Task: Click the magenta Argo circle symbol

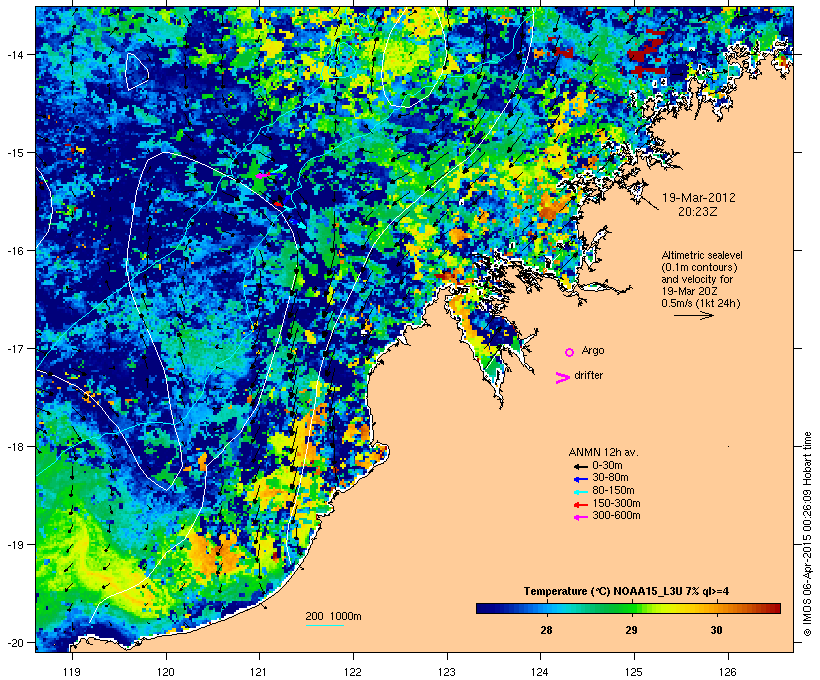Action: [x=569, y=352]
